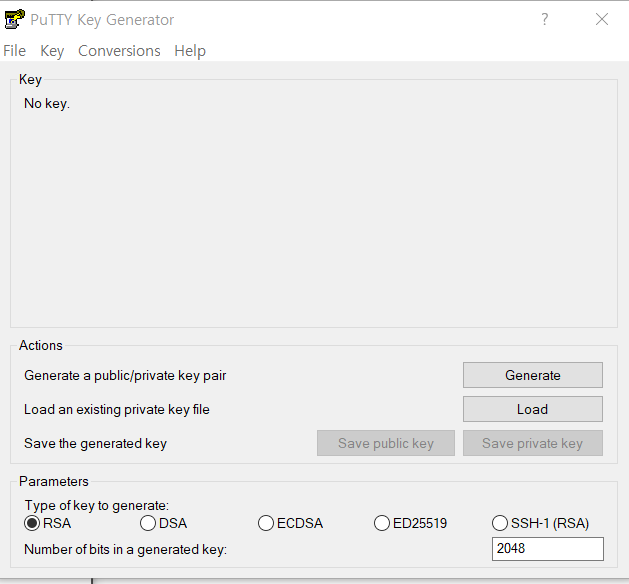
Task: Click the 'PuTTY Key Generator' title text
Action: (102, 20)
